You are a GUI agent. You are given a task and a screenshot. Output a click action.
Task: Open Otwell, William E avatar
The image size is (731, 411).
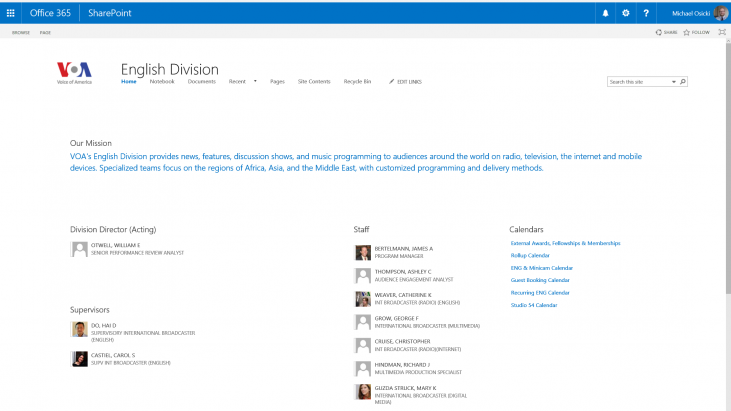coord(79,249)
